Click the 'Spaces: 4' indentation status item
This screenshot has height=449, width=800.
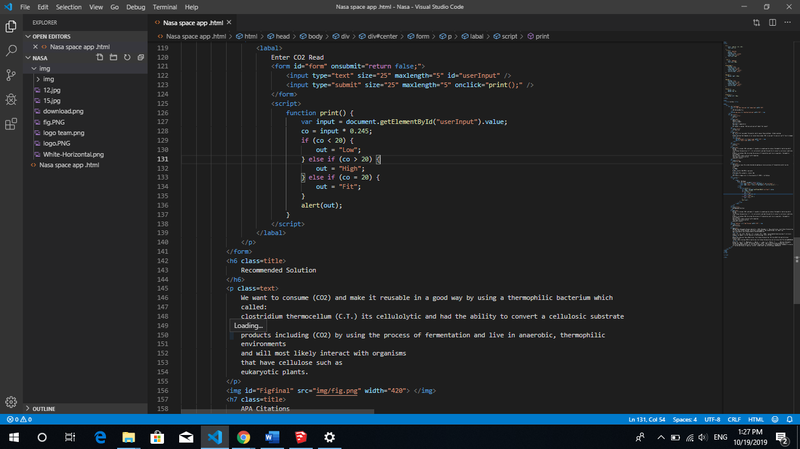point(684,419)
